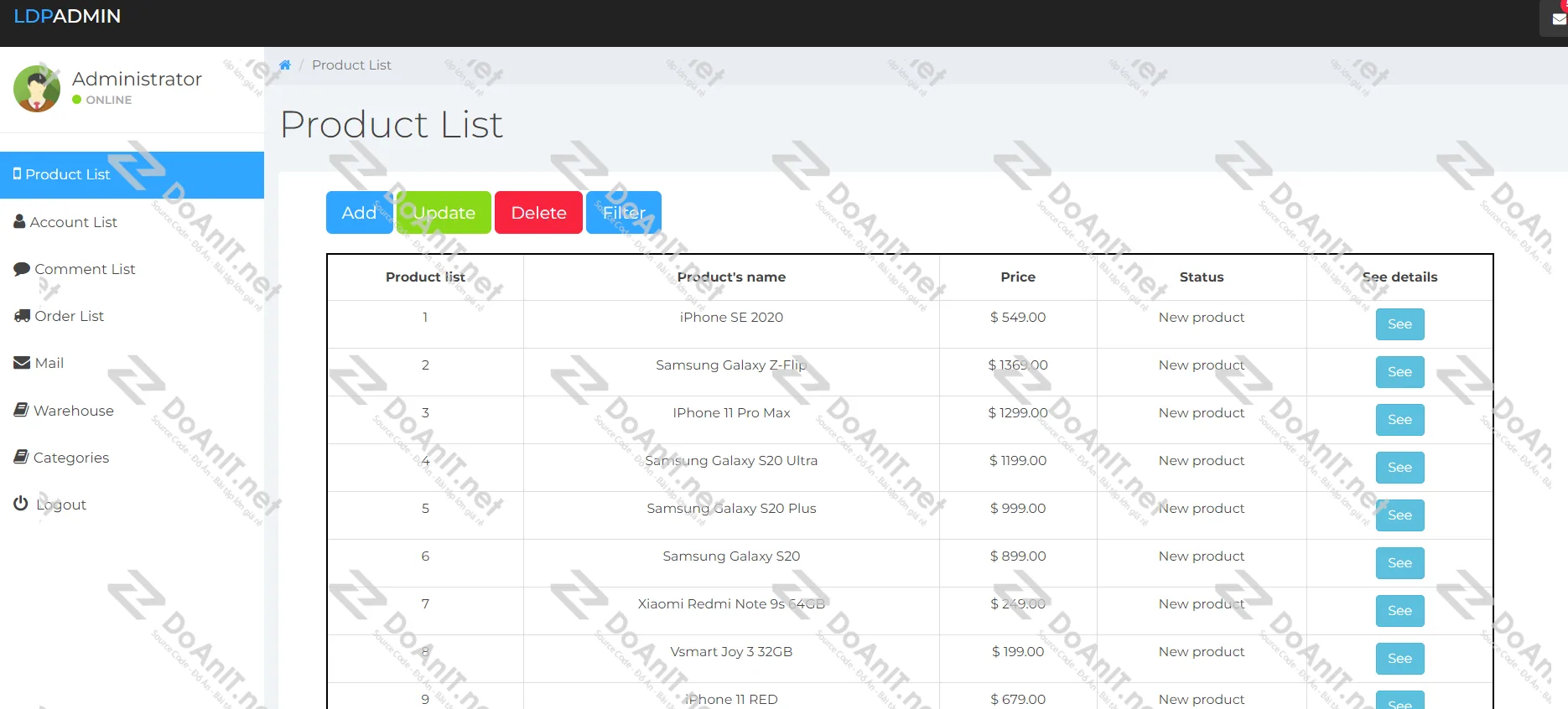This screenshot has height=709, width=1568.
Task: Click the user icon beside Account List
Action: point(19,222)
